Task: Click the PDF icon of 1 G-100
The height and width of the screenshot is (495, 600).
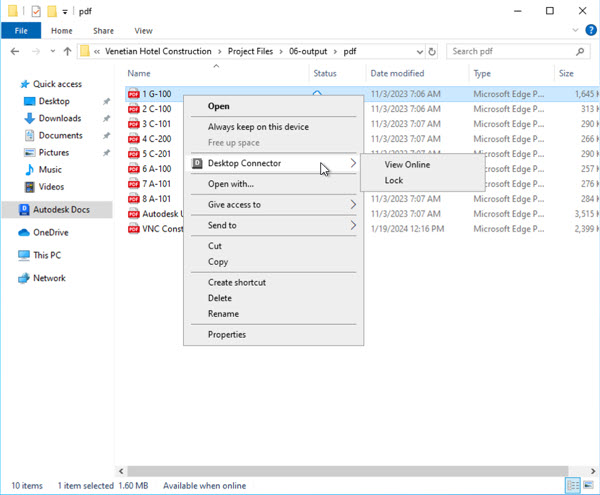Action: point(134,94)
